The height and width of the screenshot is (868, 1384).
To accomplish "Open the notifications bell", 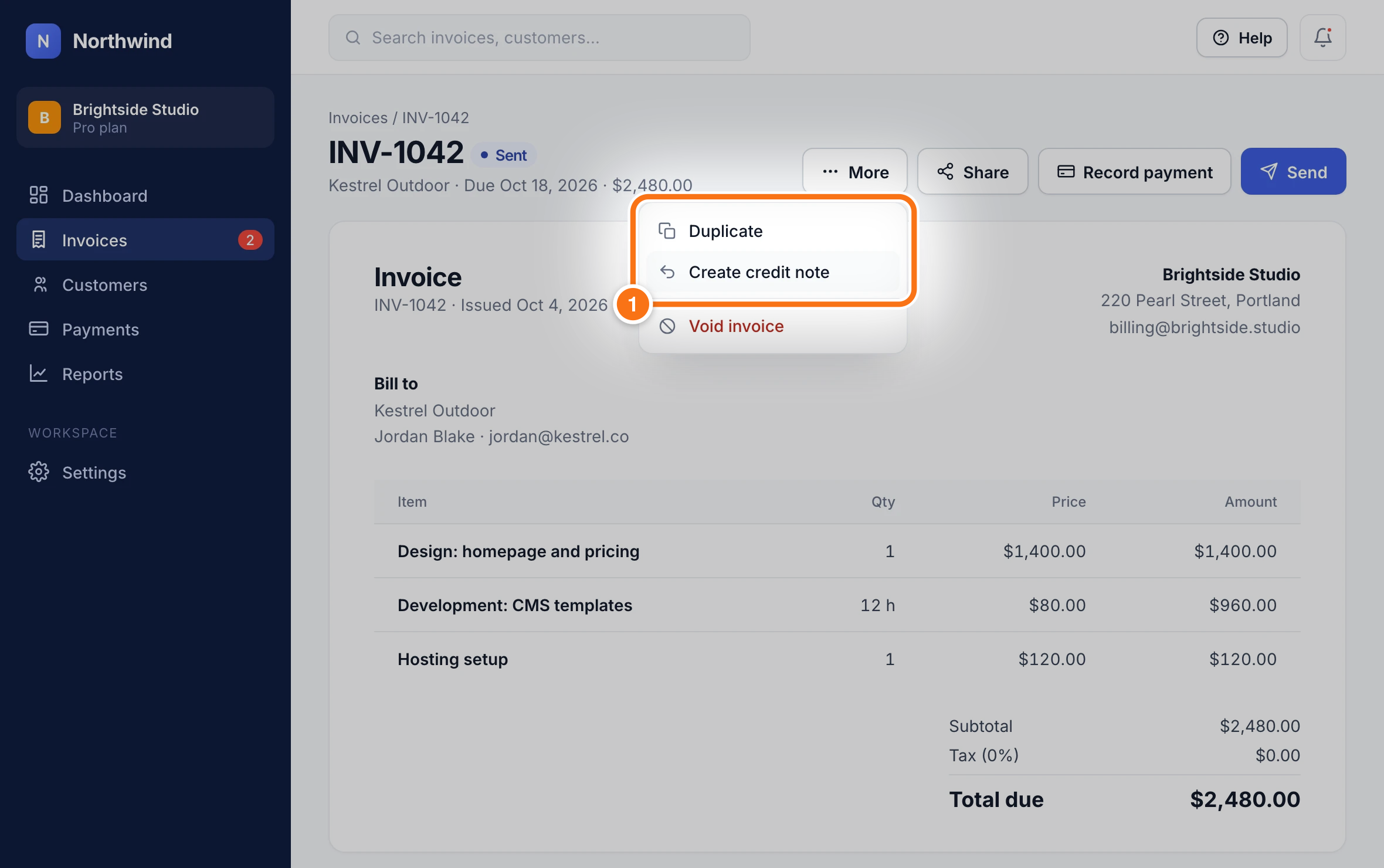I will (x=1322, y=38).
